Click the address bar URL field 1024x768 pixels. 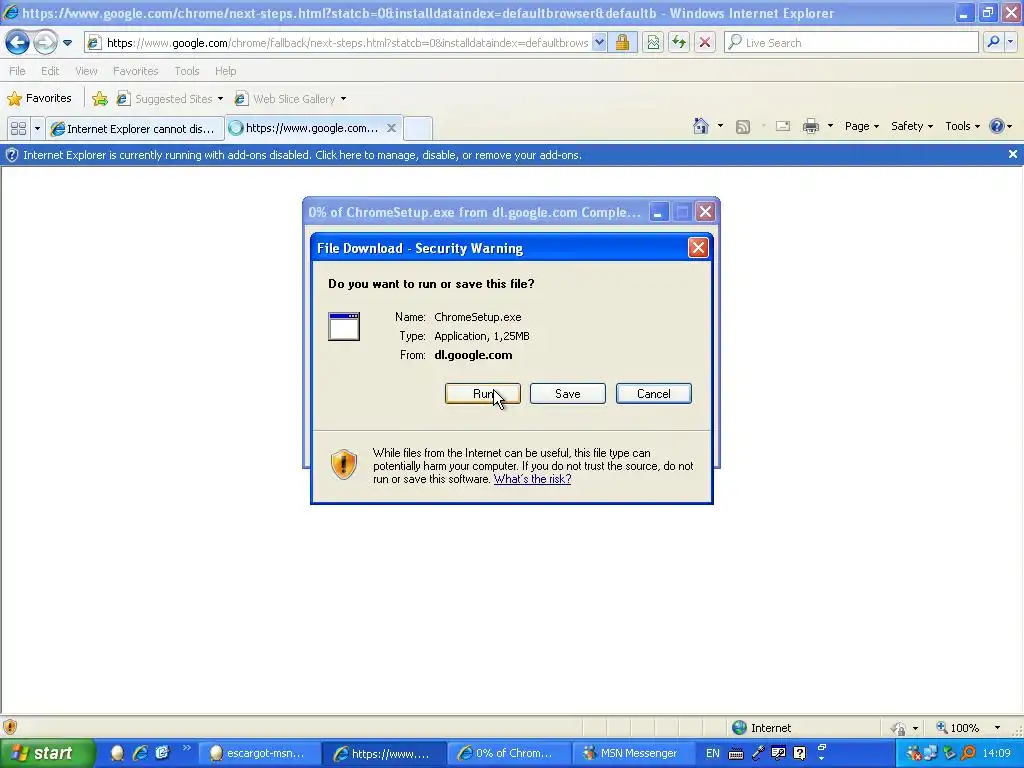(347, 43)
